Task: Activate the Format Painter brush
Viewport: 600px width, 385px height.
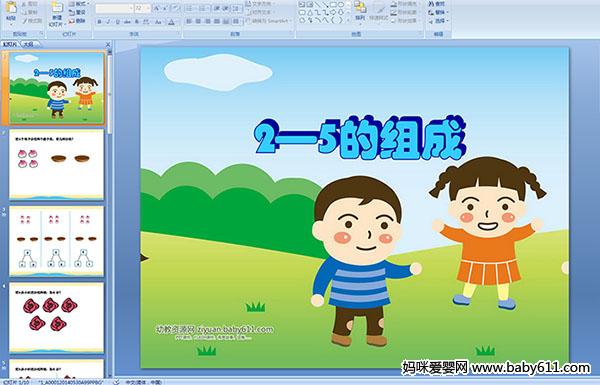Action: tap(25, 21)
